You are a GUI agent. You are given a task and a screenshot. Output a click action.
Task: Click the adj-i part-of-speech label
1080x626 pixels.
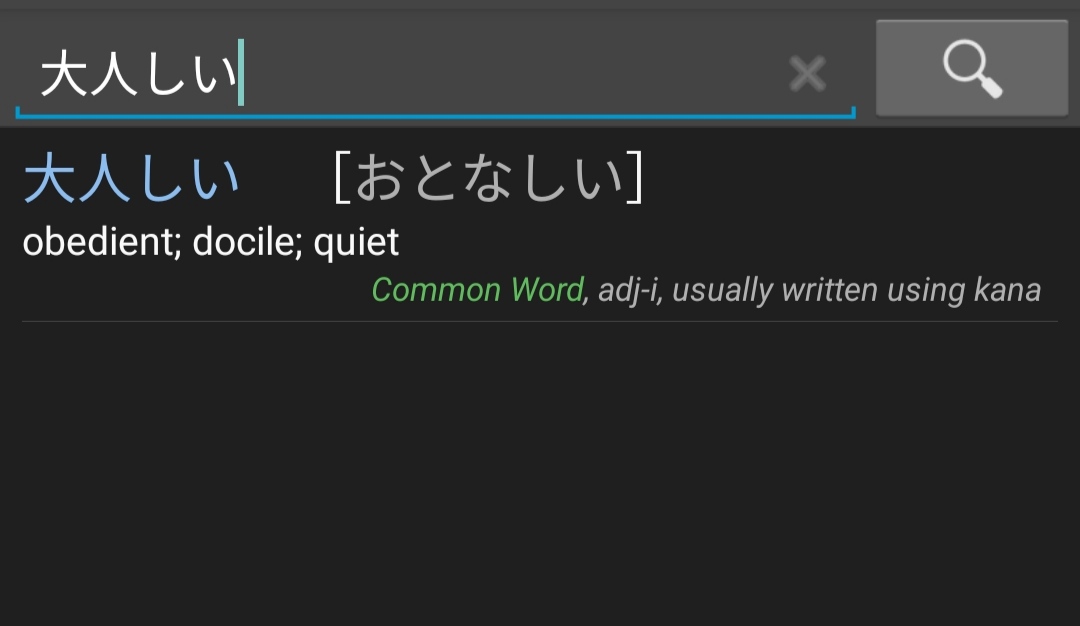628,290
